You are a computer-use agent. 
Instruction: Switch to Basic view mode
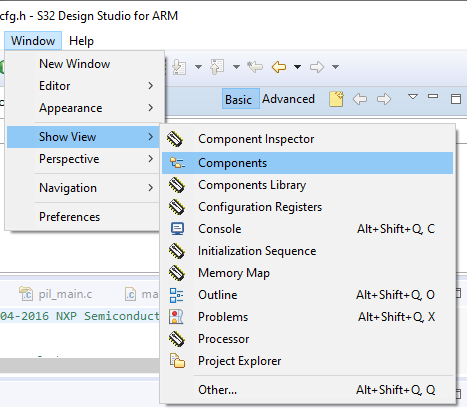[241, 99]
